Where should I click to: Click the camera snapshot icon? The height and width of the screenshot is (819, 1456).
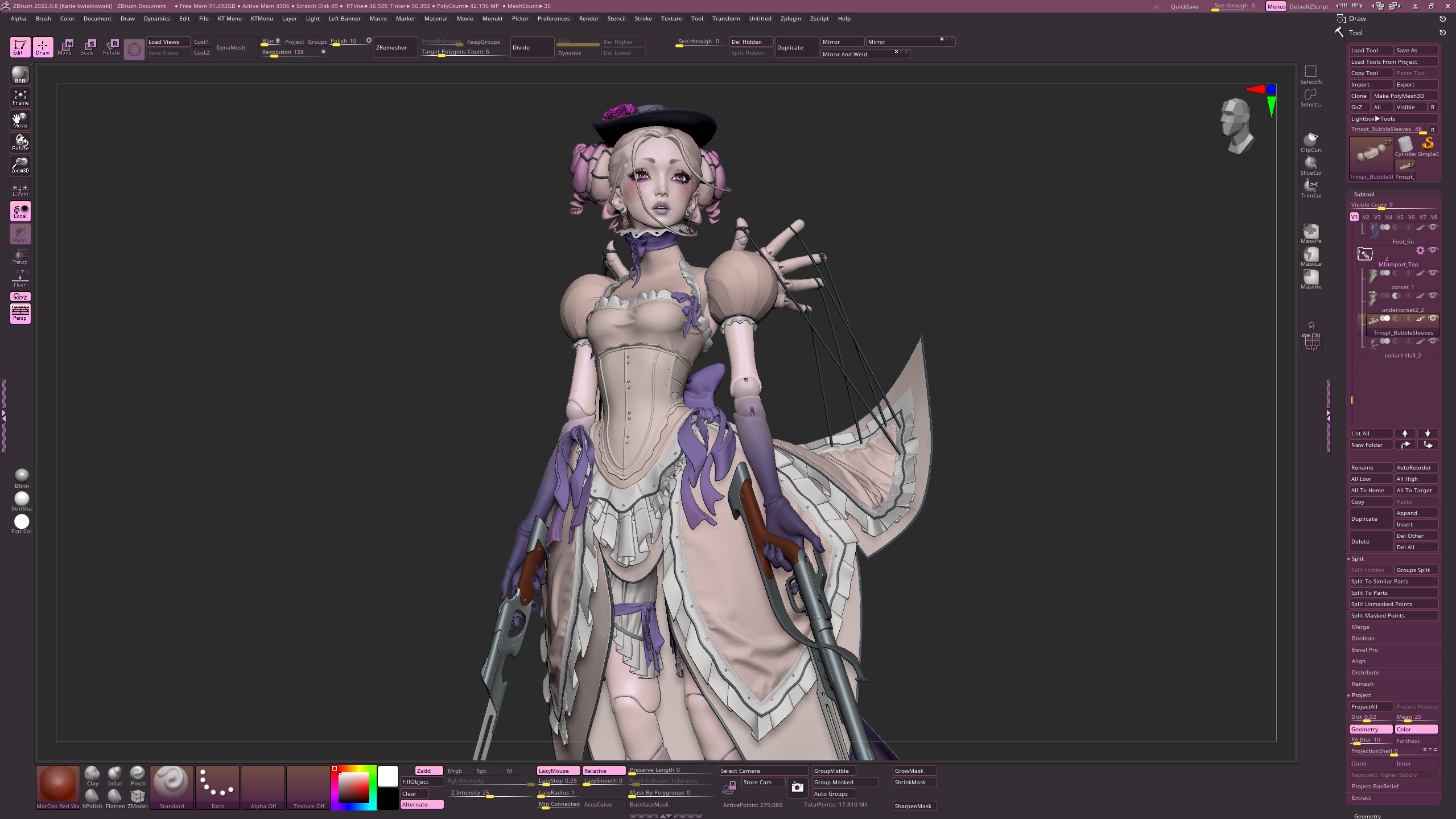[x=797, y=787]
